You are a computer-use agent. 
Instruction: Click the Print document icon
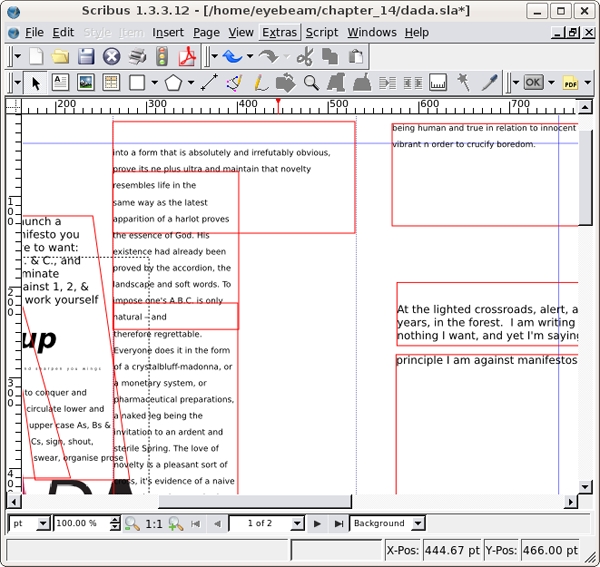(x=136, y=57)
